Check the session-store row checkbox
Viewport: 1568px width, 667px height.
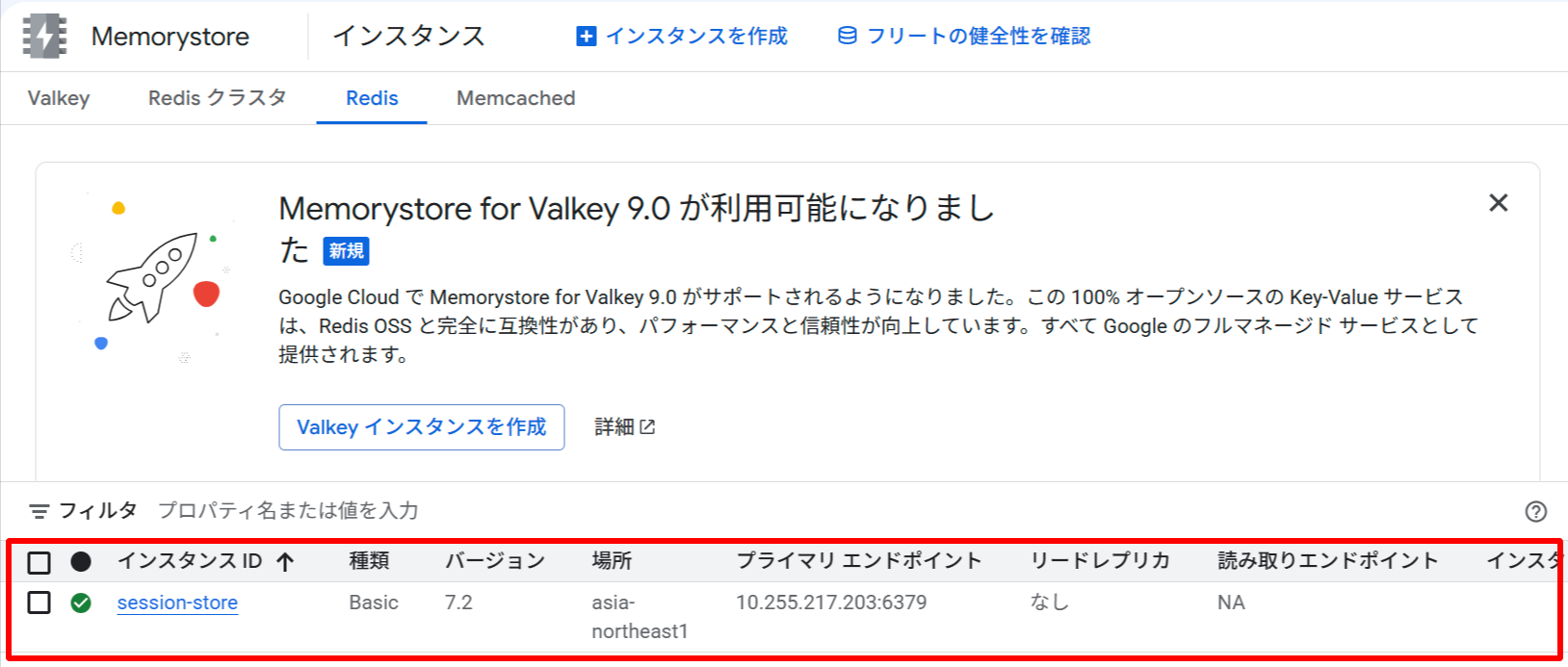[x=39, y=603]
